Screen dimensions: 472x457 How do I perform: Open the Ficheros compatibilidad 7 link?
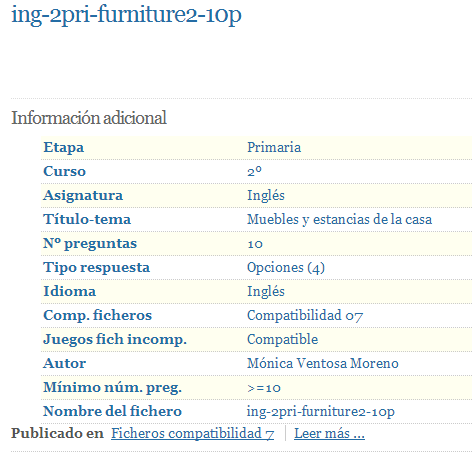pos(192,433)
